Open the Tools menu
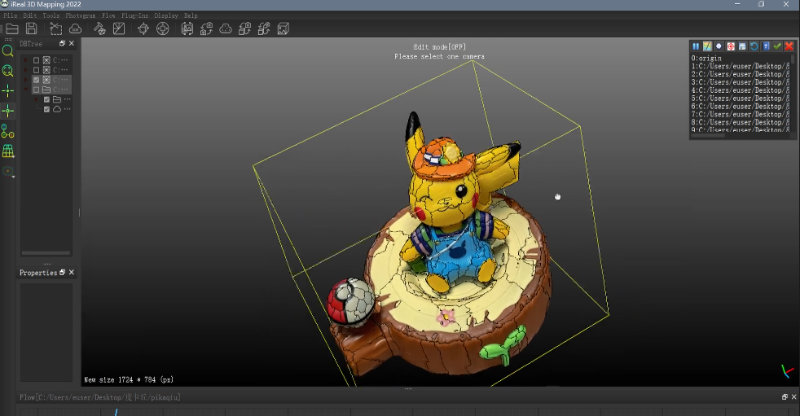 (x=51, y=16)
